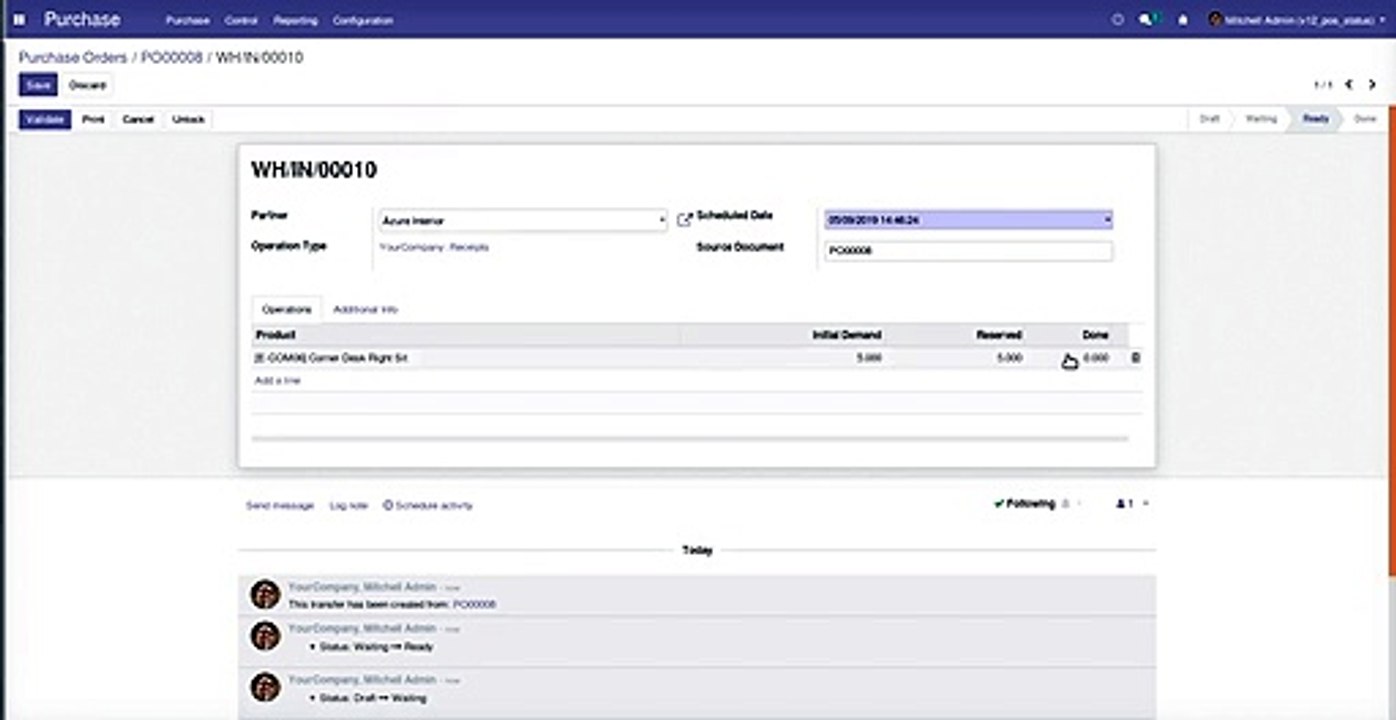This screenshot has height=720, width=1396.
Task: Toggle the Following status button
Action: tap(1025, 504)
